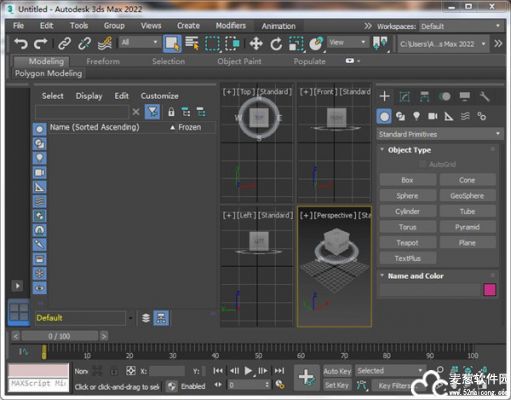This screenshot has height=400, width=511.
Task: Choose Rectangular Selection Region tool
Action: click(213, 44)
